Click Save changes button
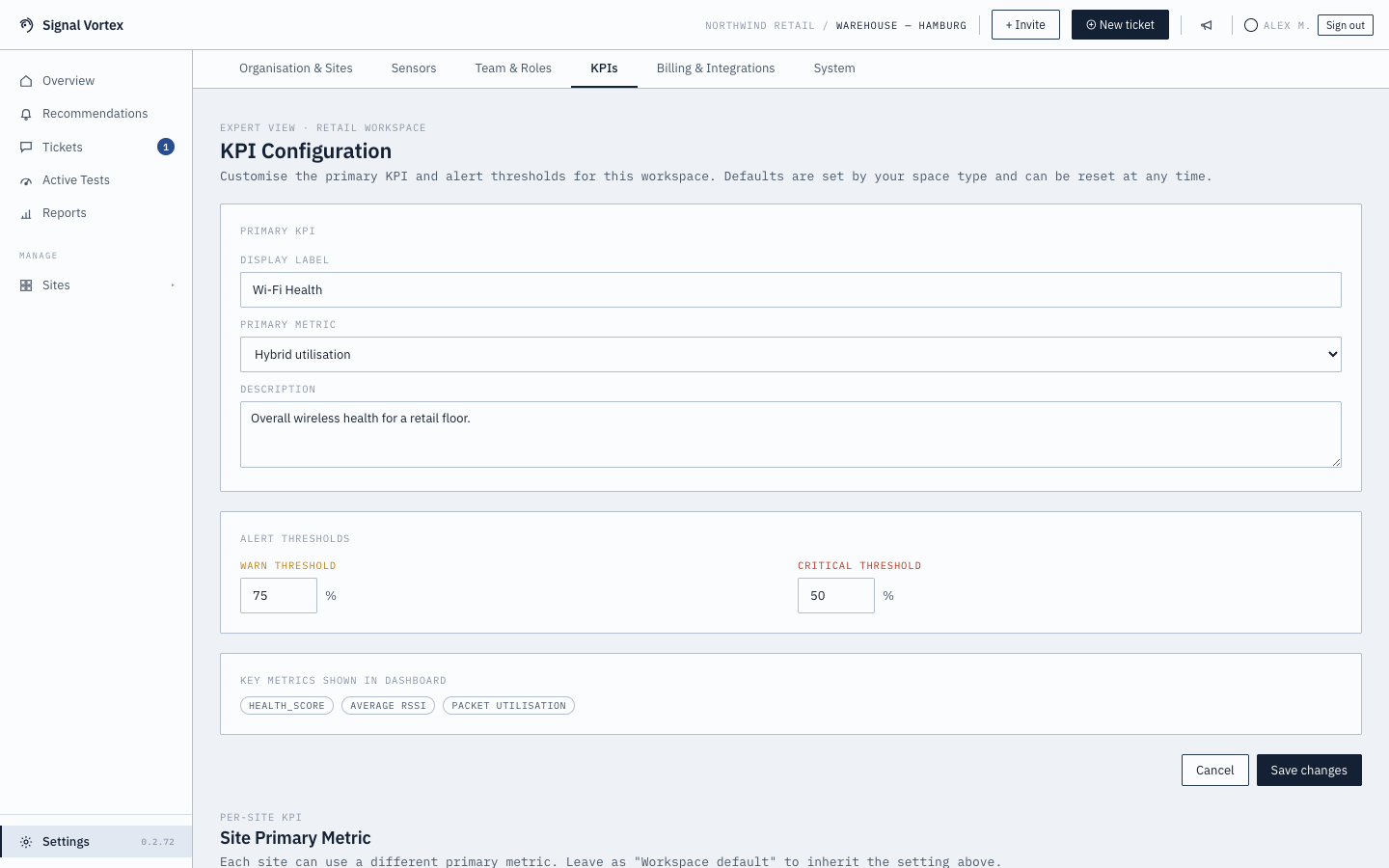This screenshot has height=868, width=1389. click(1309, 770)
